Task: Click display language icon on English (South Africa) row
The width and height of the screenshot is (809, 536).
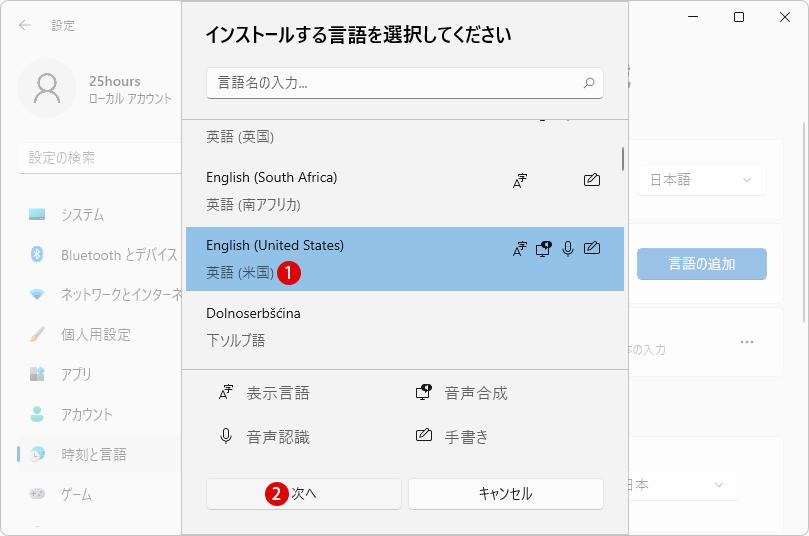Action: click(x=520, y=181)
